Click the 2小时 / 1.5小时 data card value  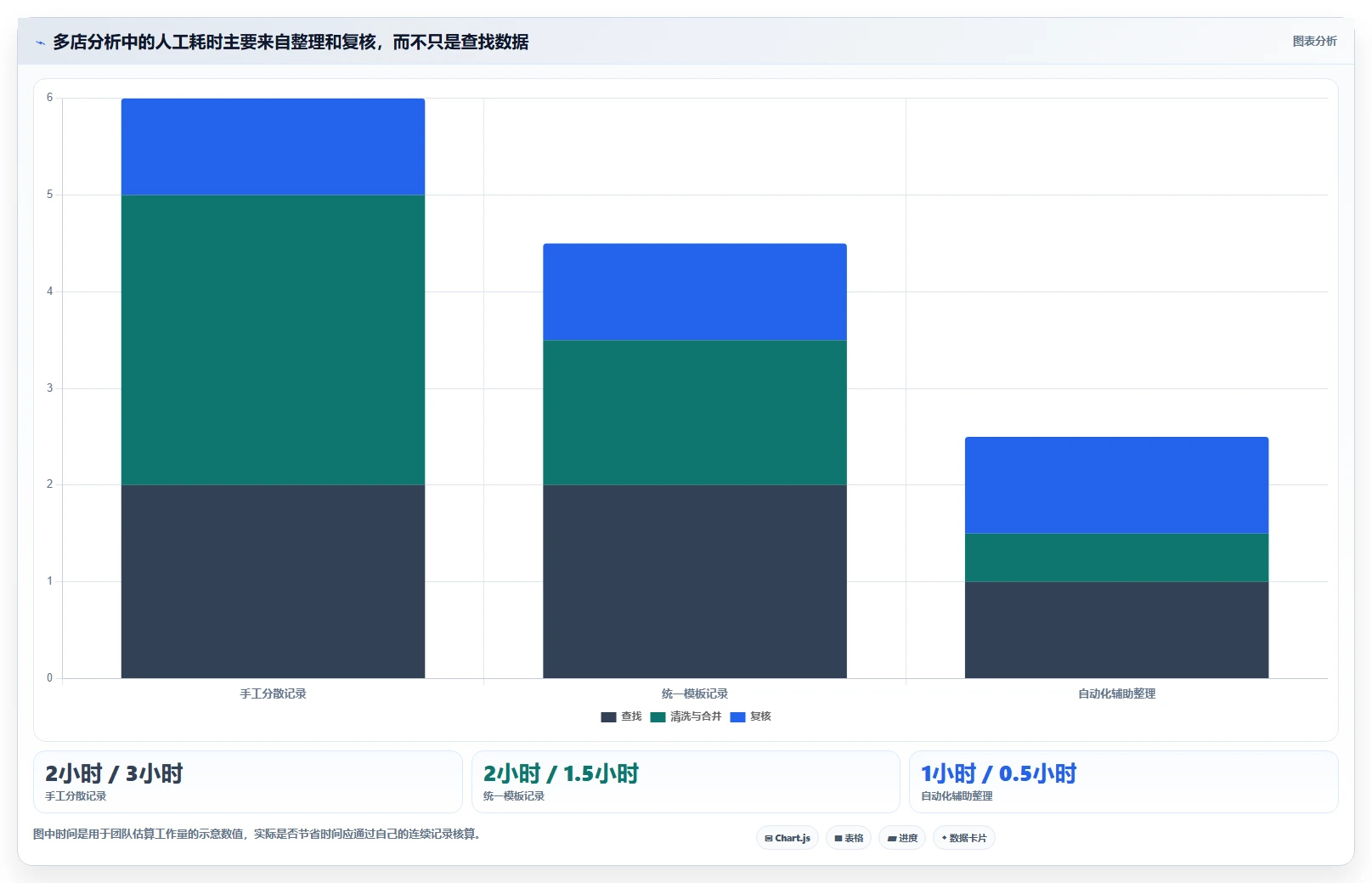[x=561, y=773]
